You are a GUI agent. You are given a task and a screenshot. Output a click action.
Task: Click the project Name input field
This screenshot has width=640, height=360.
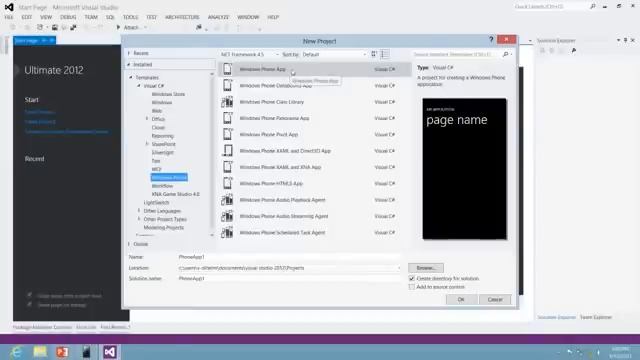(289, 257)
